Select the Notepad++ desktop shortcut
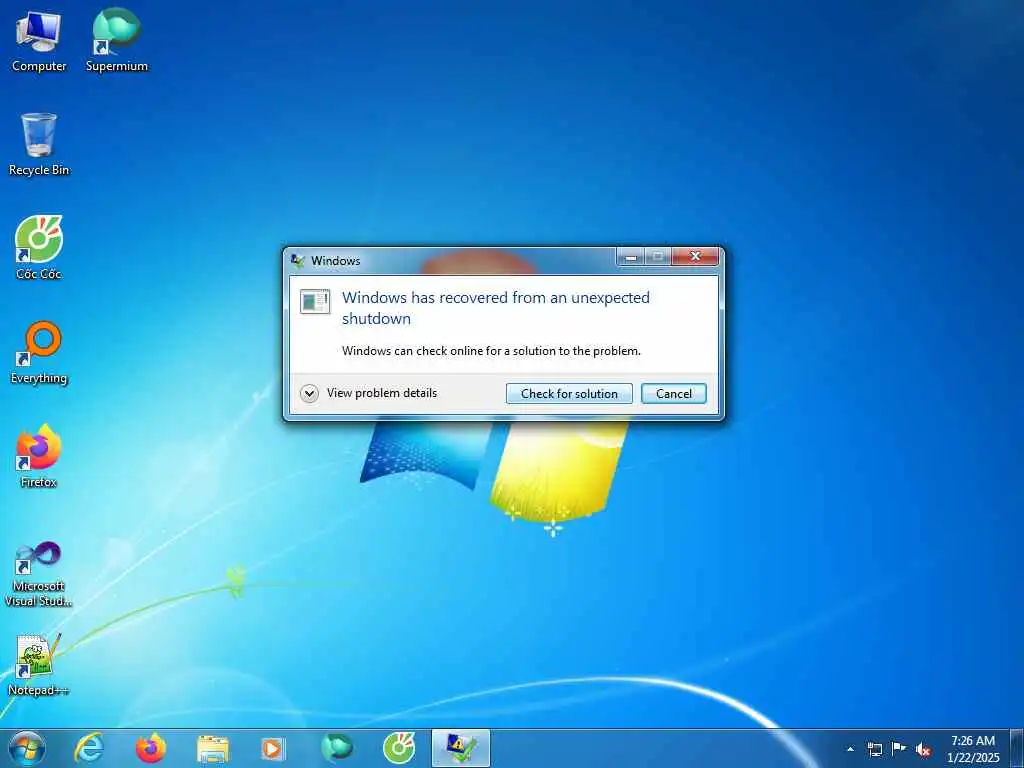 [39, 664]
